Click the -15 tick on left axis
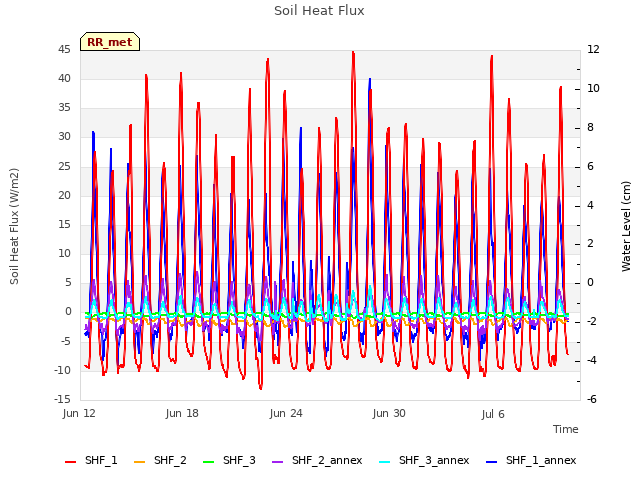640x480 pixels. (x=62, y=399)
